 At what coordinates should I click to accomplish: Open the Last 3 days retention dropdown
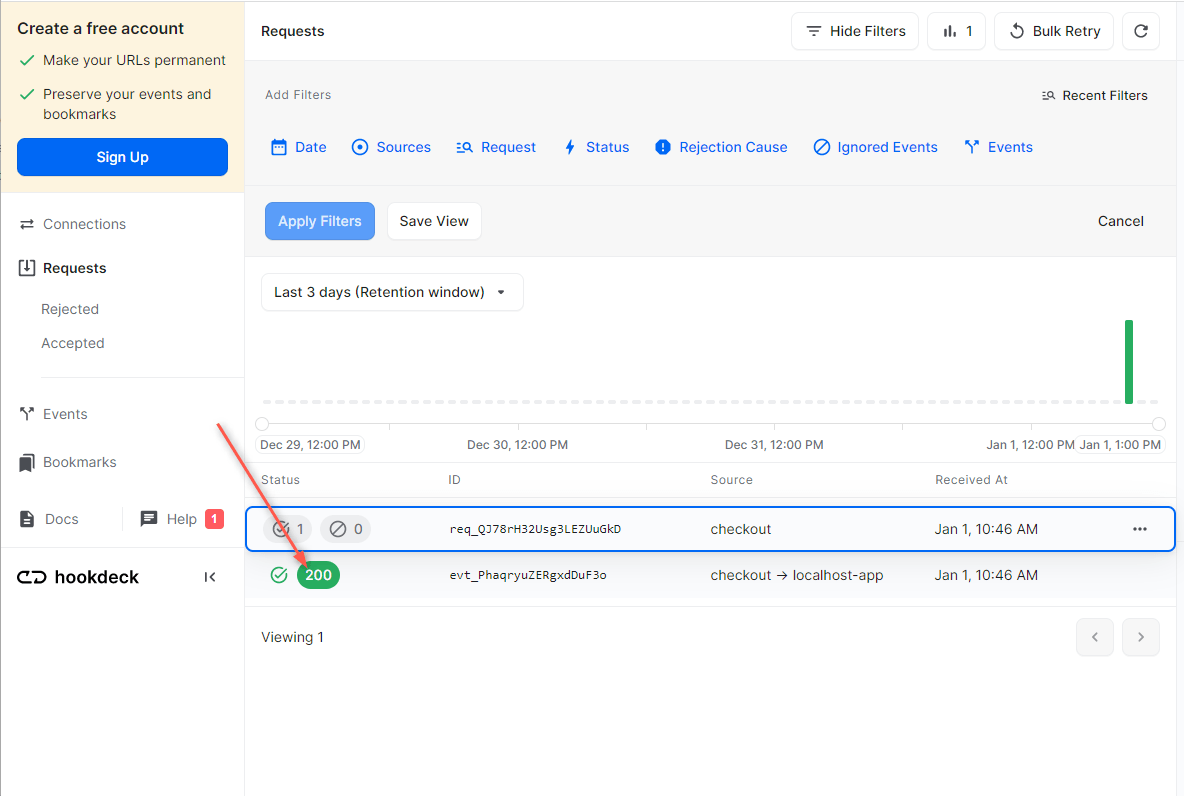point(392,292)
